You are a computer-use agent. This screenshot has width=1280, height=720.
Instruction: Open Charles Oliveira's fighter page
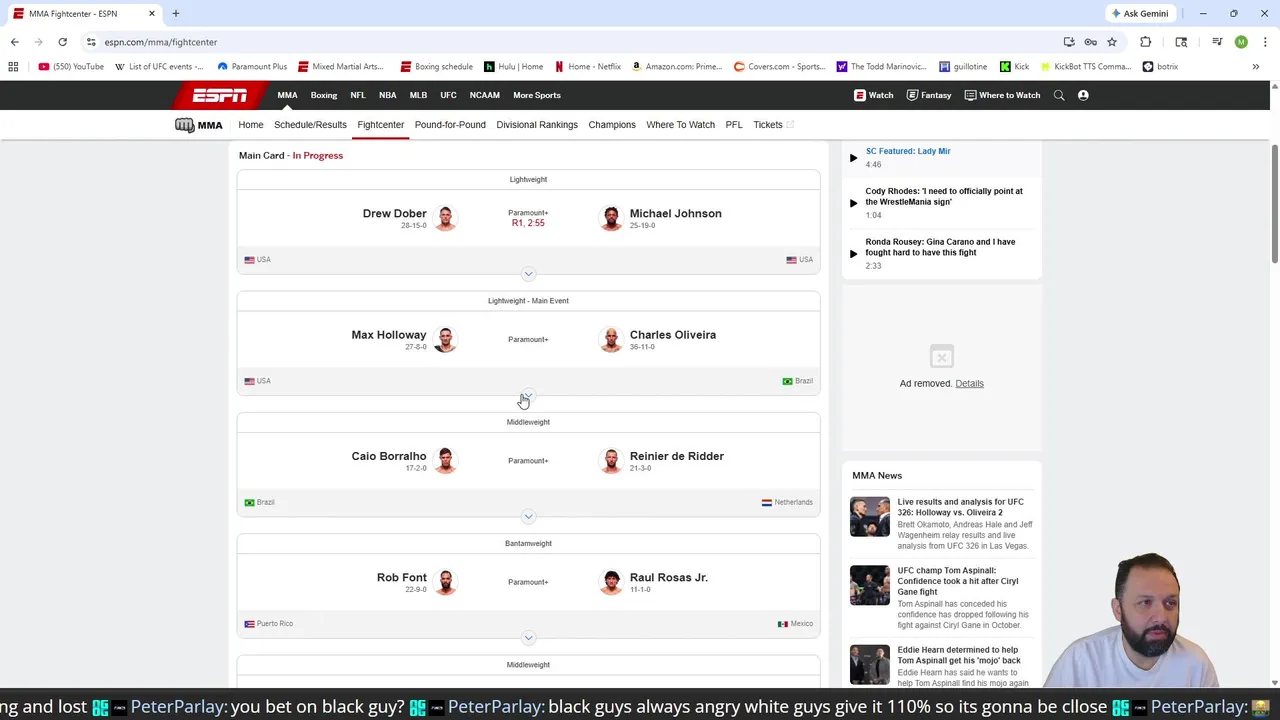click(x=673, y=335)
